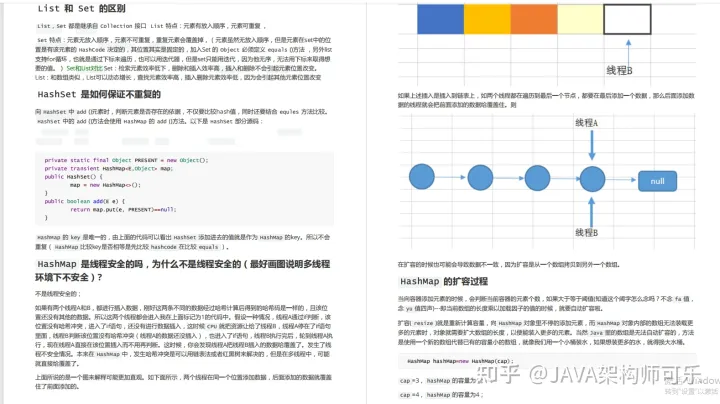This screenshot has width=720, height=404.
Task: Select the "null" box in the linked list diagram
Action: [657, 181]
